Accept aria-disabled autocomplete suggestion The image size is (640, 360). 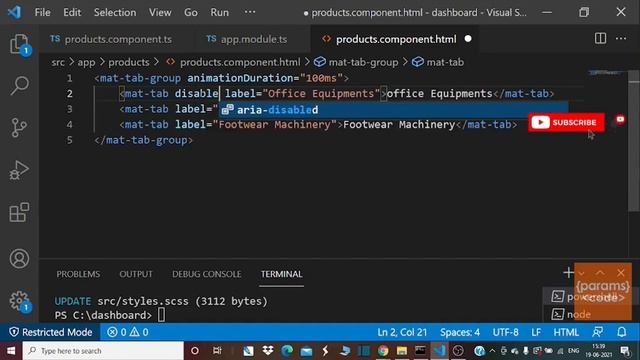coord(393,109)
